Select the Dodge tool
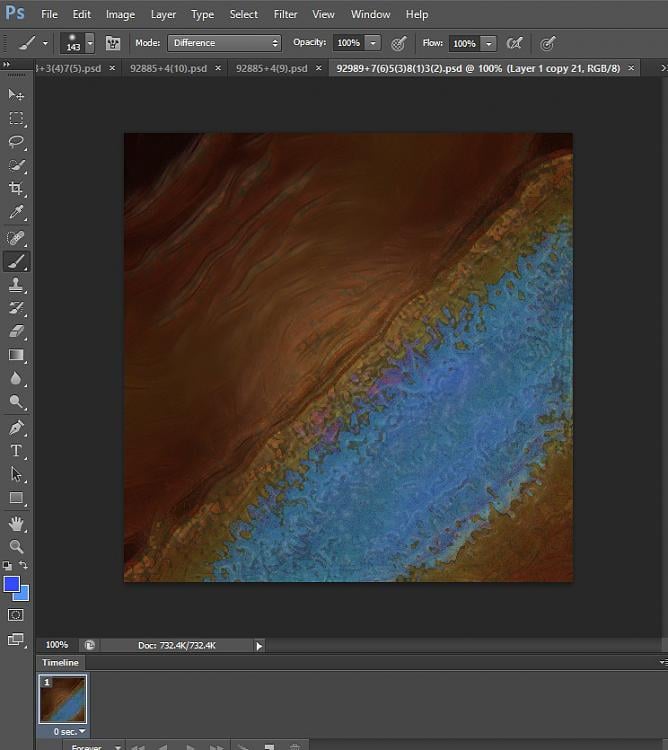 point(16,402)
